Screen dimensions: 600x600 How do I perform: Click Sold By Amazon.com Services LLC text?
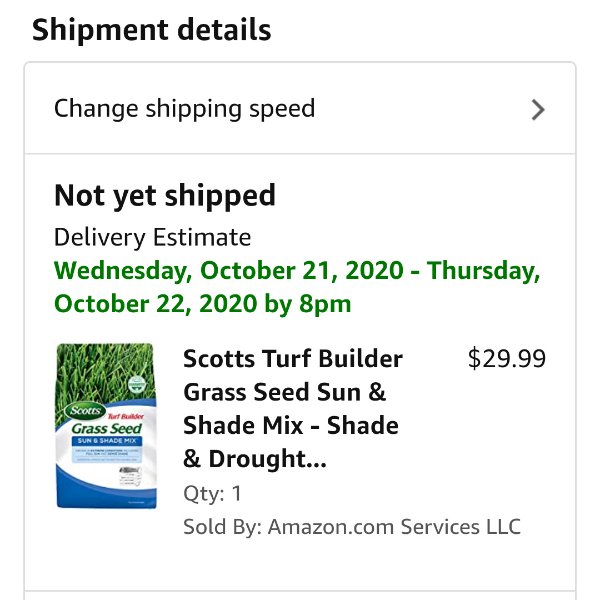coord(352,527)
